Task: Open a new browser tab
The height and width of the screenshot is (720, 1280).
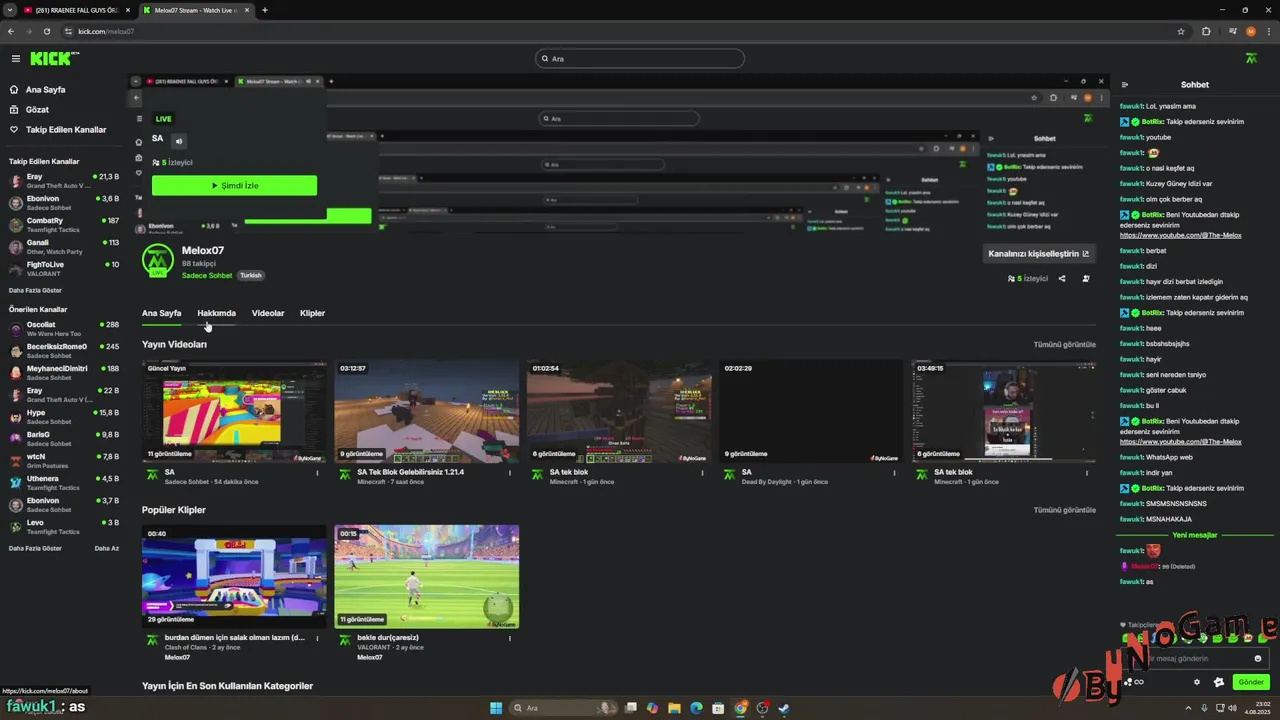Action: tap(265, 10)
